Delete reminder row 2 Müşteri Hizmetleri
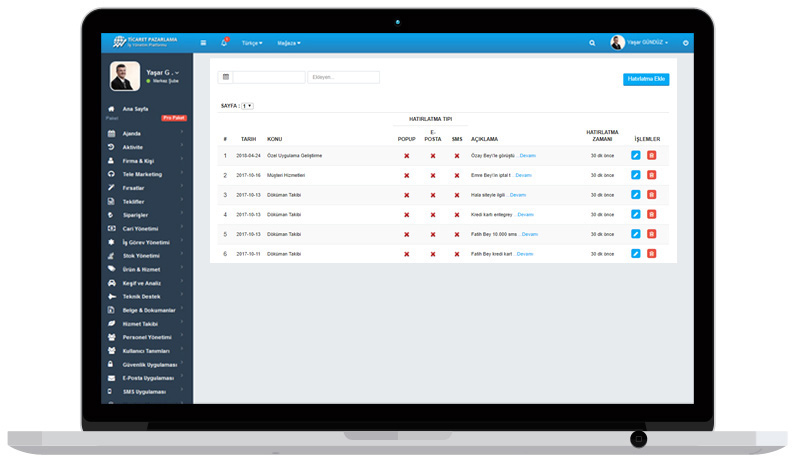 pyautogui.click(x=652, y=175)
